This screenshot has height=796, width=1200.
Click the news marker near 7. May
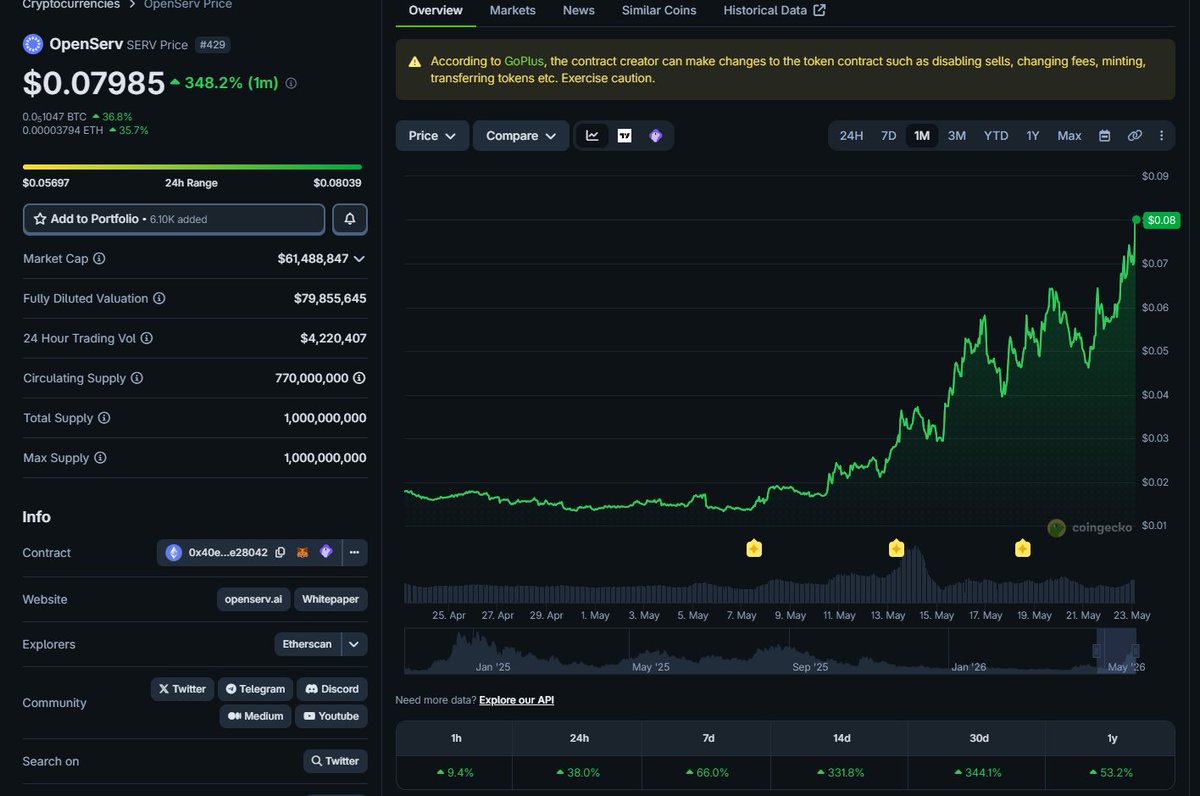pyautogui.click(x=754, y=548)
